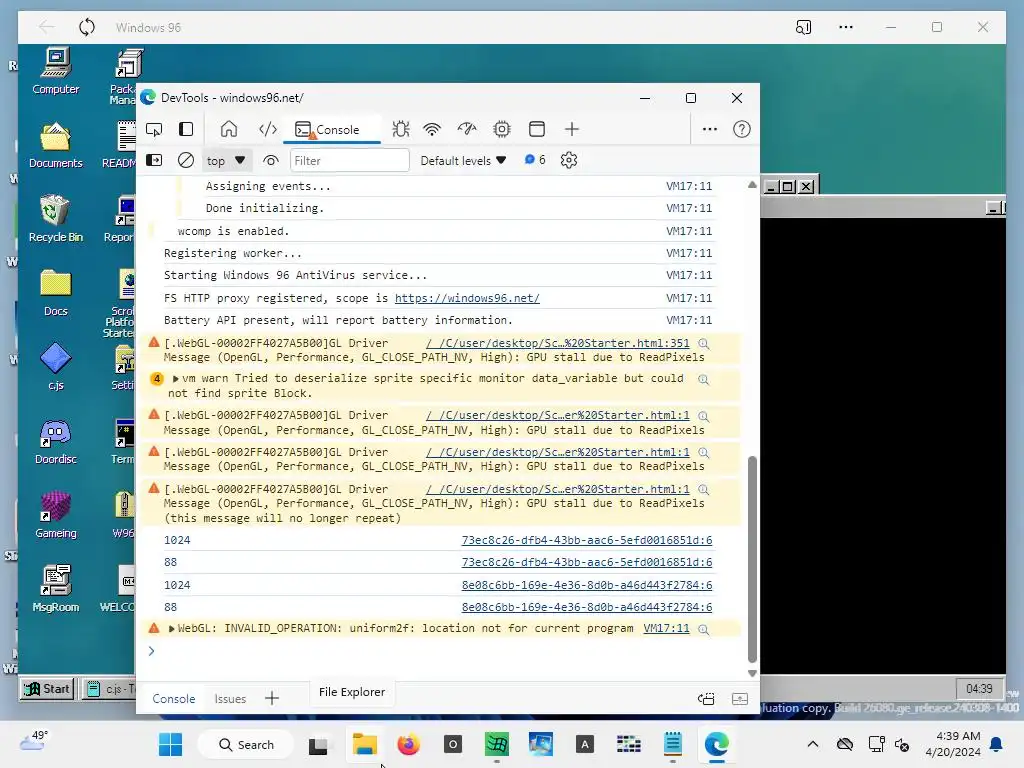The height and width of the screenshot is (768, 1024).
Task: Click the taskbar Search box
Action: point(246,744)
